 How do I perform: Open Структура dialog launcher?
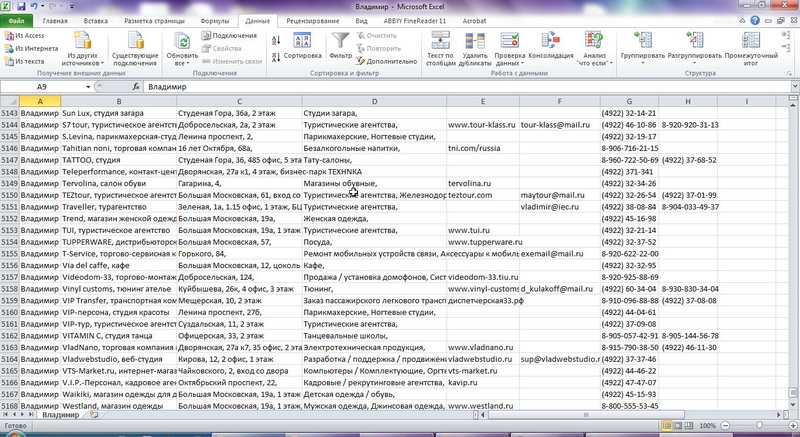coord(790,74)
